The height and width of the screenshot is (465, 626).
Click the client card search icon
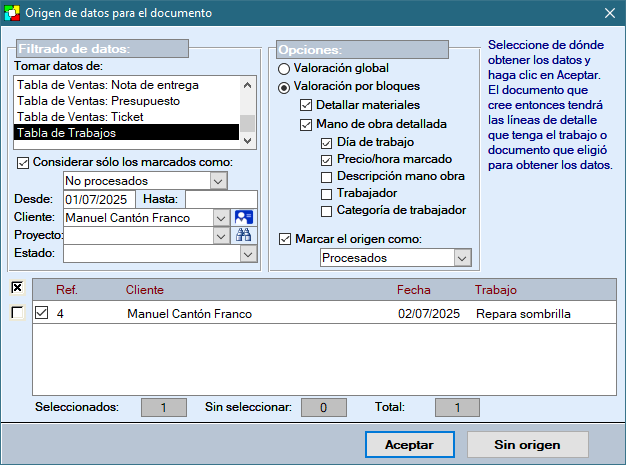click(x=244, y=217)
